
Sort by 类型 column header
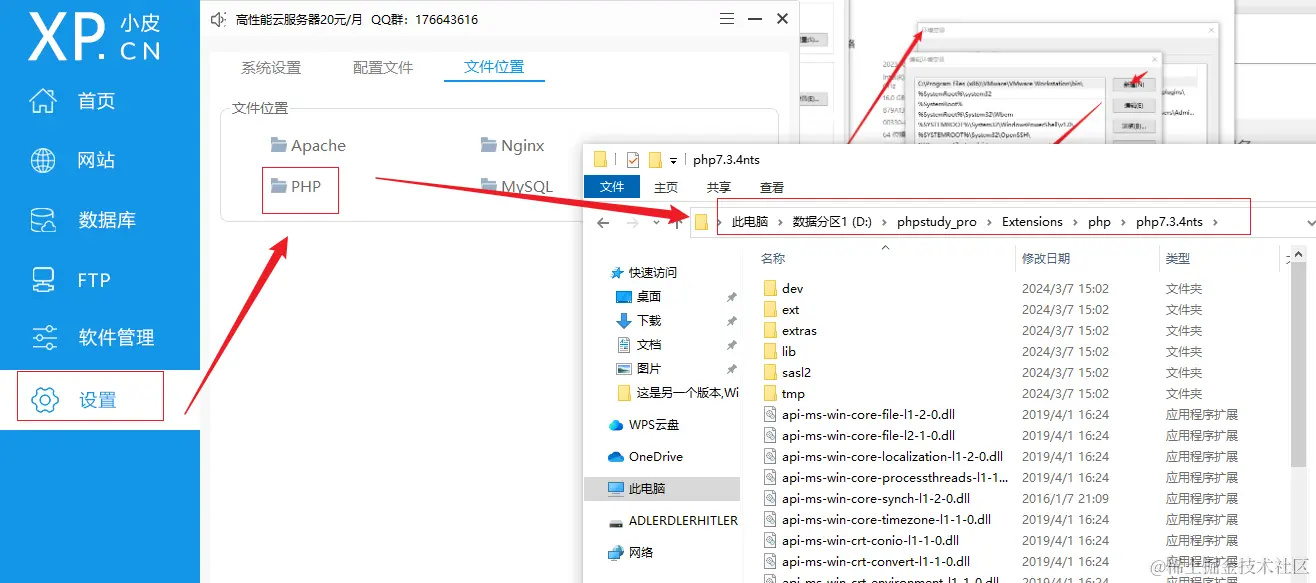click(x=1178, y=259)
